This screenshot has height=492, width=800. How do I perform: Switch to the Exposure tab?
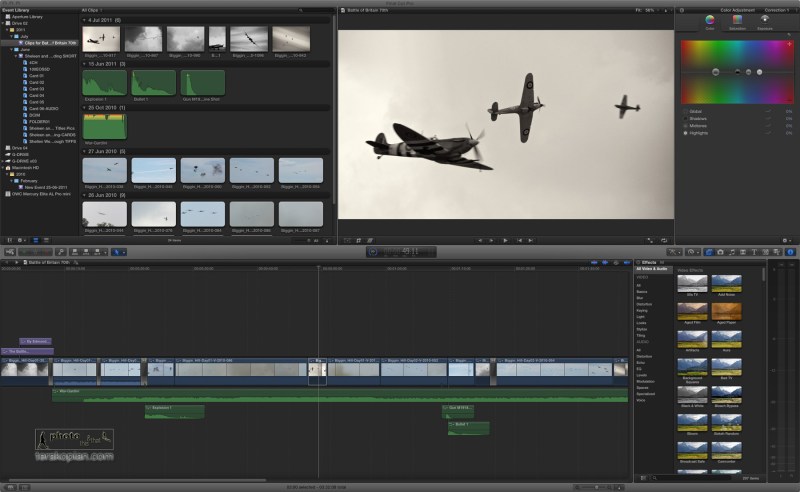tap(765, 21)
